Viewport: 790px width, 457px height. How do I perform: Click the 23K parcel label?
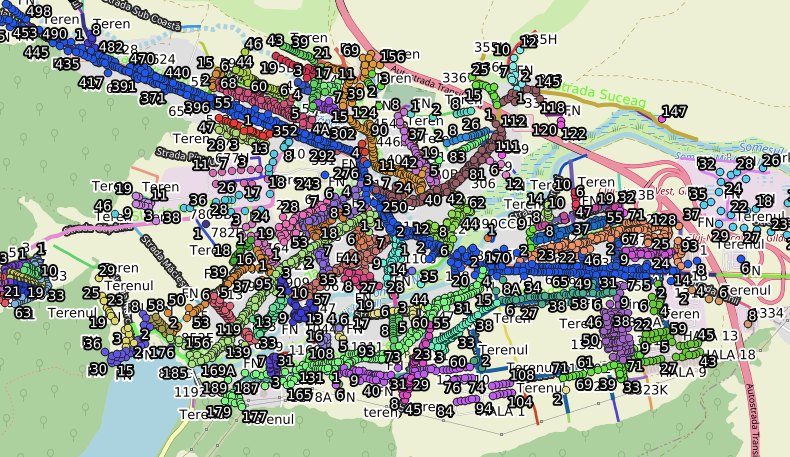tap(655, 390)
